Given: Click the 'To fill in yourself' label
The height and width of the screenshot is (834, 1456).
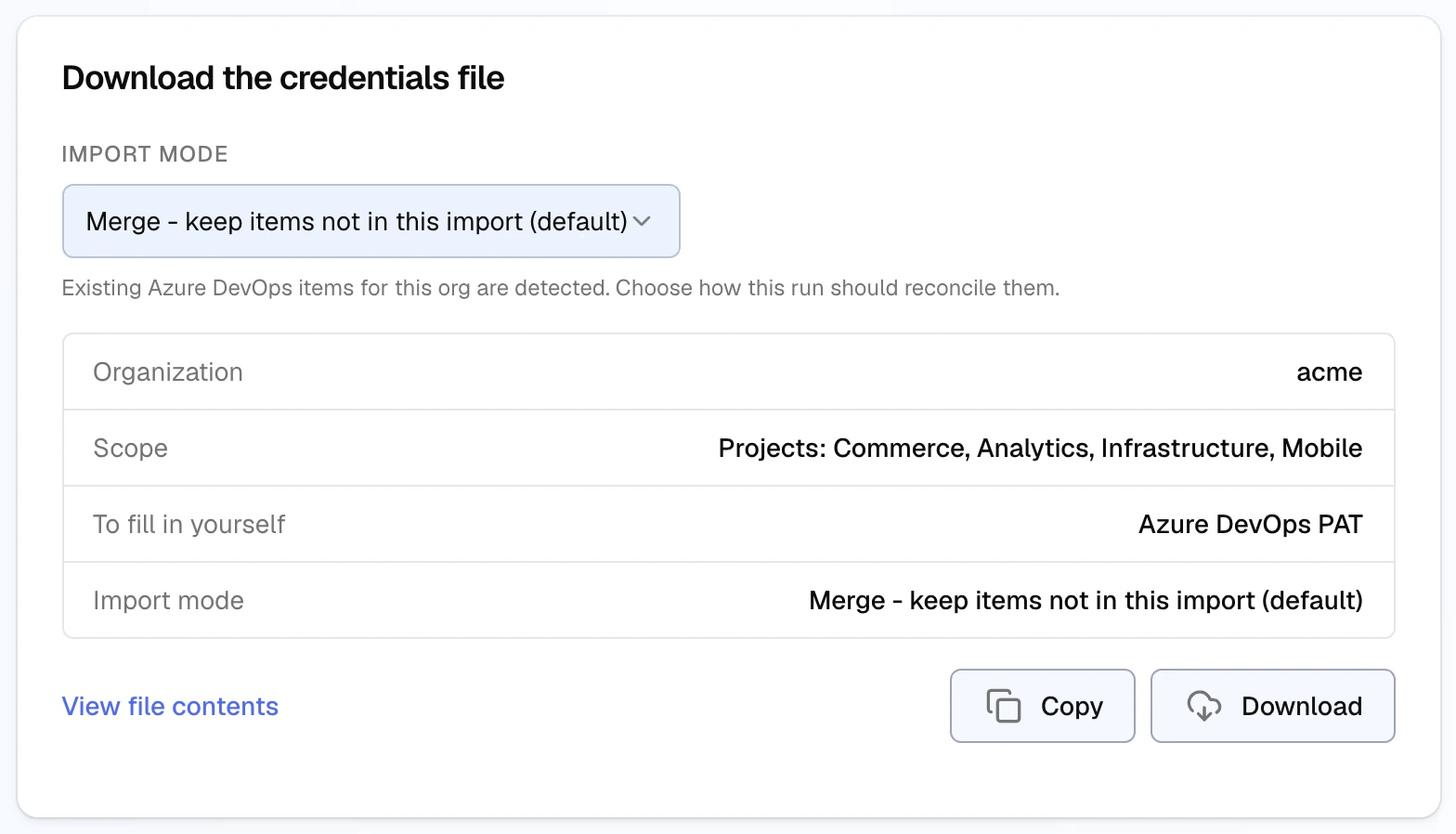Looking at the screenshot, I should pos(189,524).
